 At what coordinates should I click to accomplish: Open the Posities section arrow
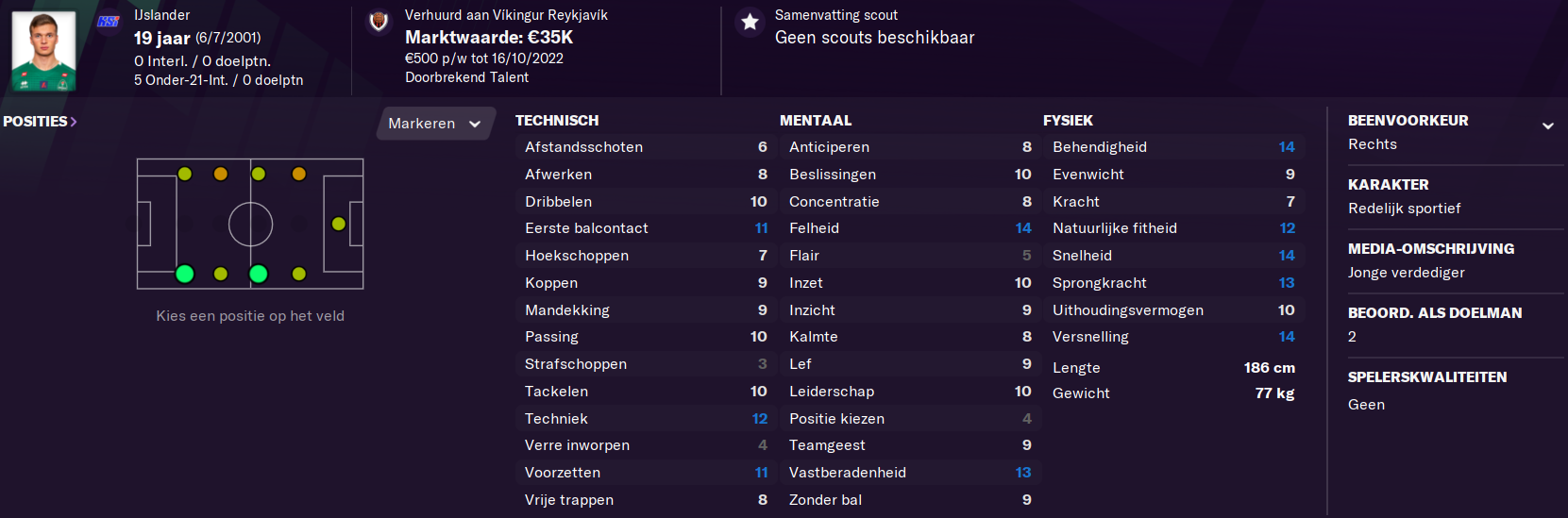[74, 122]
